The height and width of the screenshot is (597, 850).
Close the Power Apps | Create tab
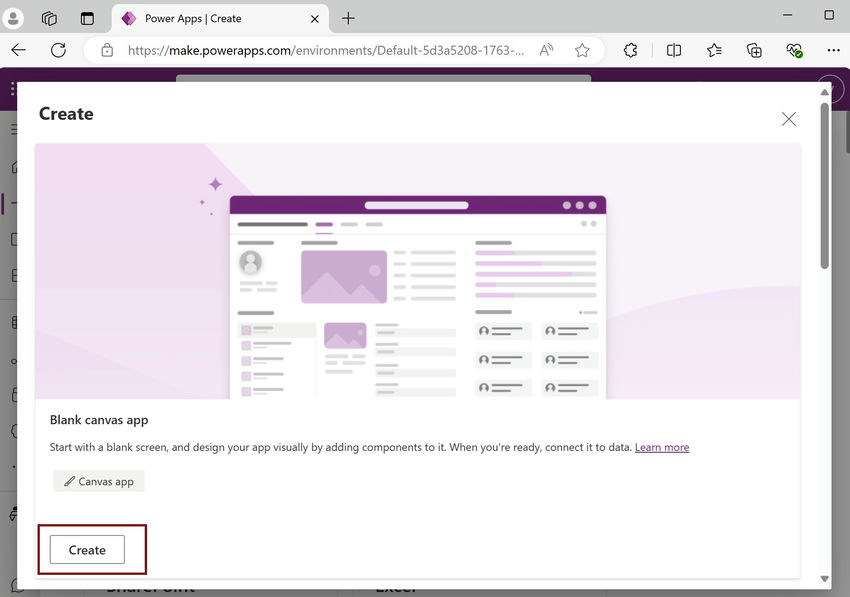point(314,18)
